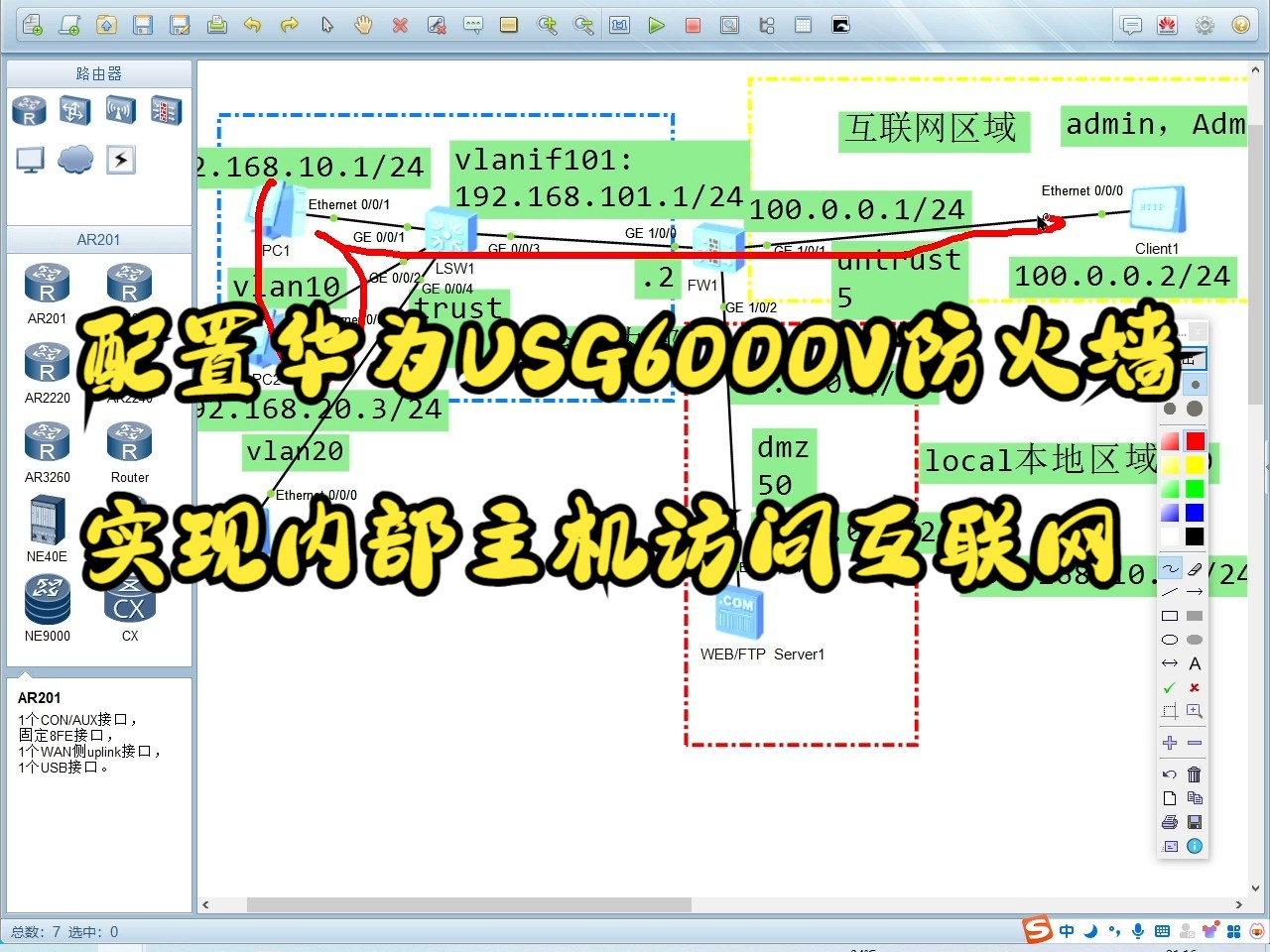The width and height of the screenshot is (1270, 952).
Task: Click the red cross mark in the annotation panel
Action: point(1195,687)
